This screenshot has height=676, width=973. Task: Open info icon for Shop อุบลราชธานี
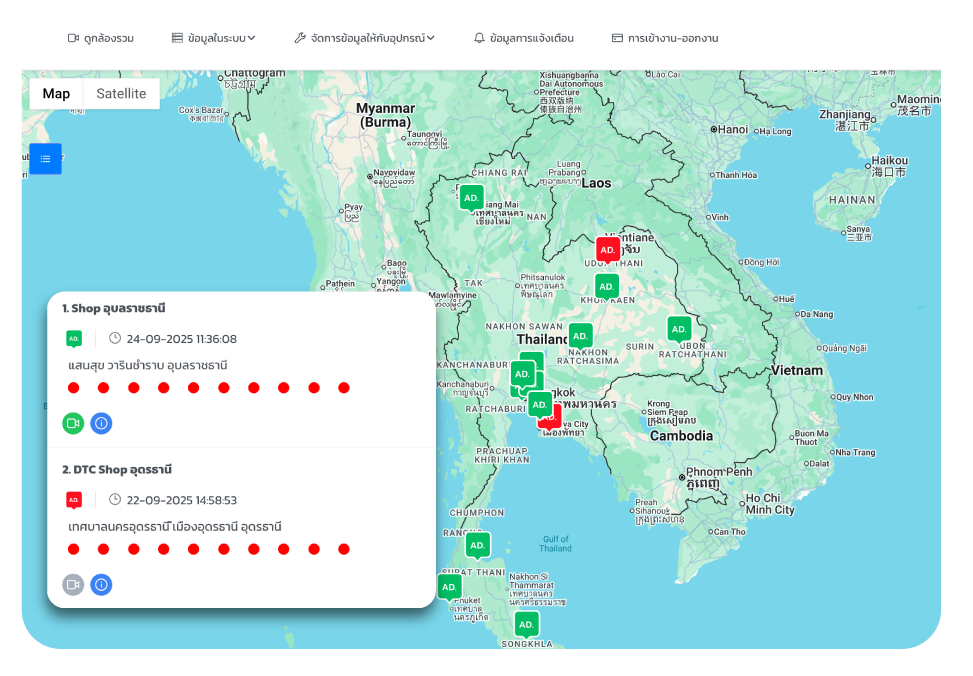pos(101,423)
